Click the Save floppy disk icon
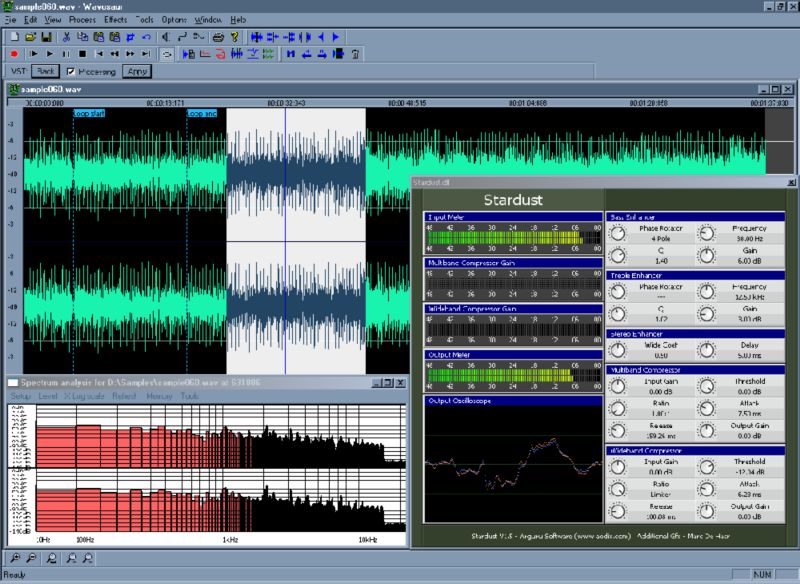The image size is (800, 584). tap(46, 37)
